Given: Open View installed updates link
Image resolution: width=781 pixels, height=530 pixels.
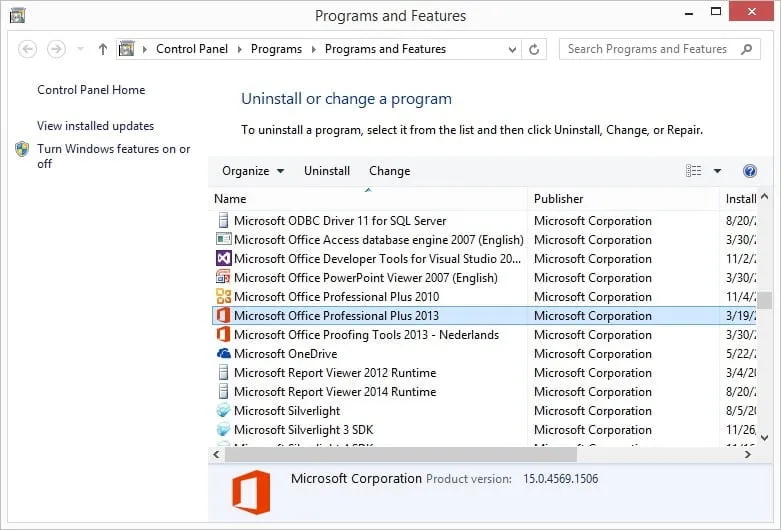Looking at the screenshot, I should coord(95,126).
